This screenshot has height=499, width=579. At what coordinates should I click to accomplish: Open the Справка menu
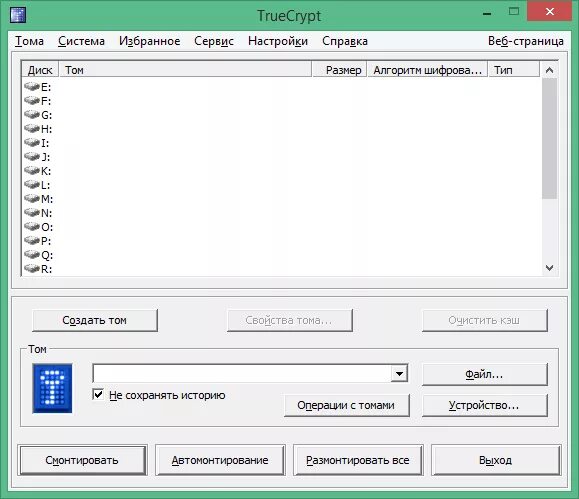(x=345, y=41)
